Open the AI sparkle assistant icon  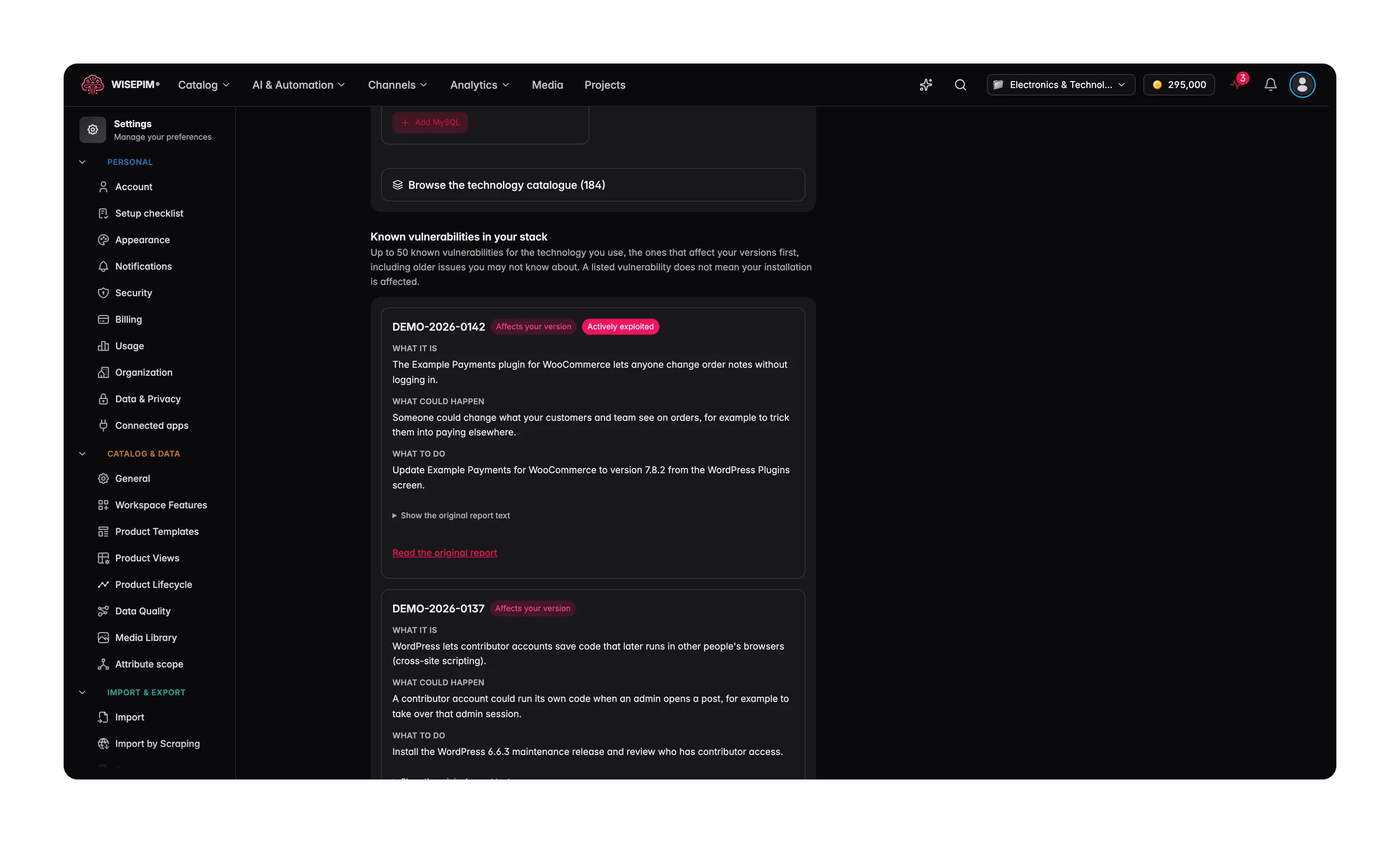[926, 85]
